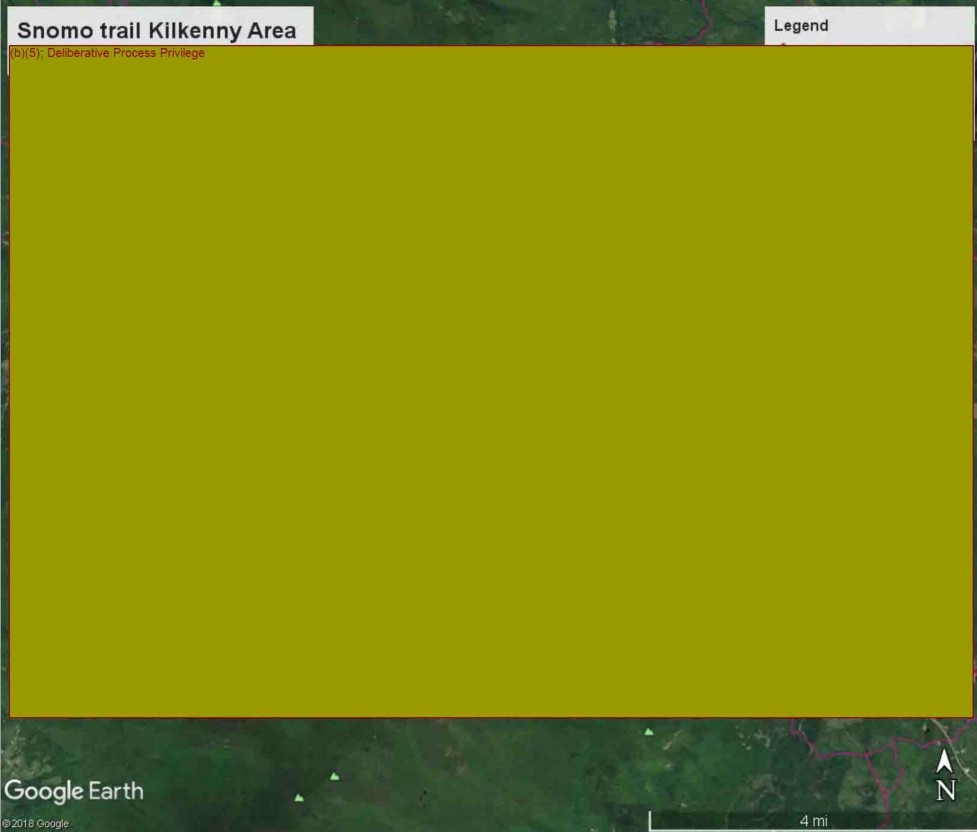
Task: Click the north arrow compass icon
Action: [944, 762]
